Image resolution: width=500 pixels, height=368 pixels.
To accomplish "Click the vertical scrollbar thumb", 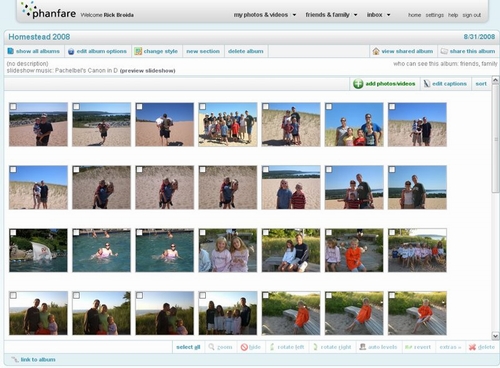I will (495, 138).
